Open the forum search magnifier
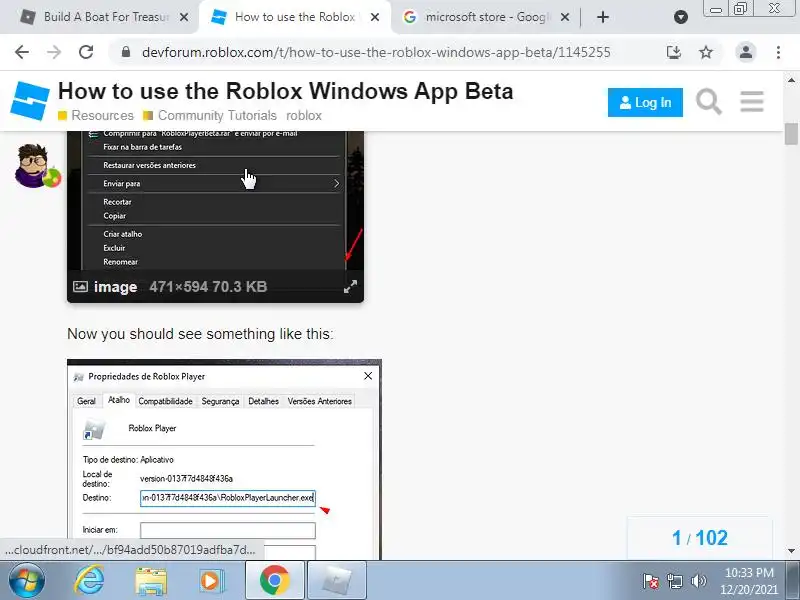Screen dimensions: 800x600 click(709, 102)
